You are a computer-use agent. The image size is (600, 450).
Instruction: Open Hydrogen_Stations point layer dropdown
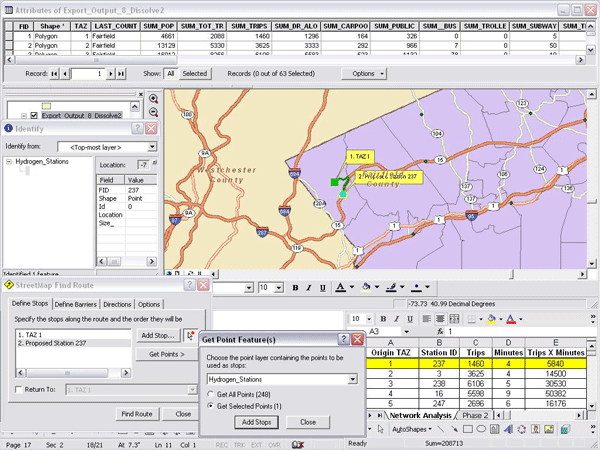352,379
